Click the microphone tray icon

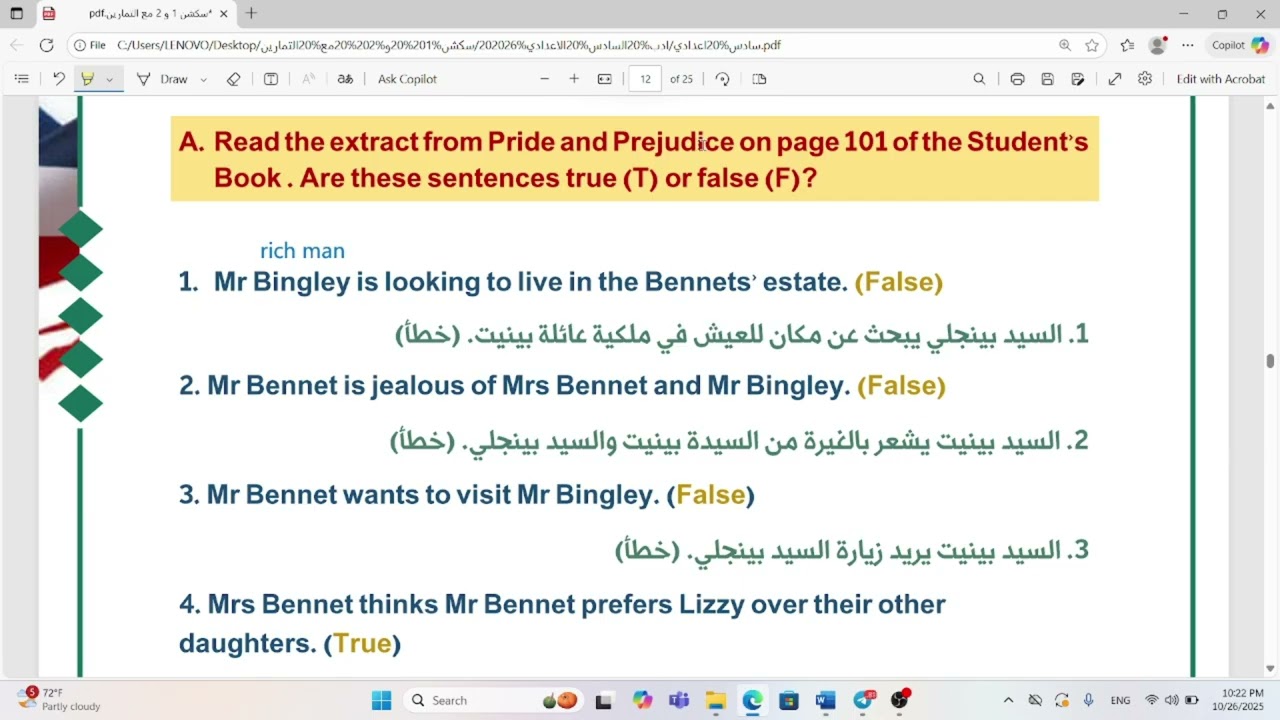point(1088,701)
